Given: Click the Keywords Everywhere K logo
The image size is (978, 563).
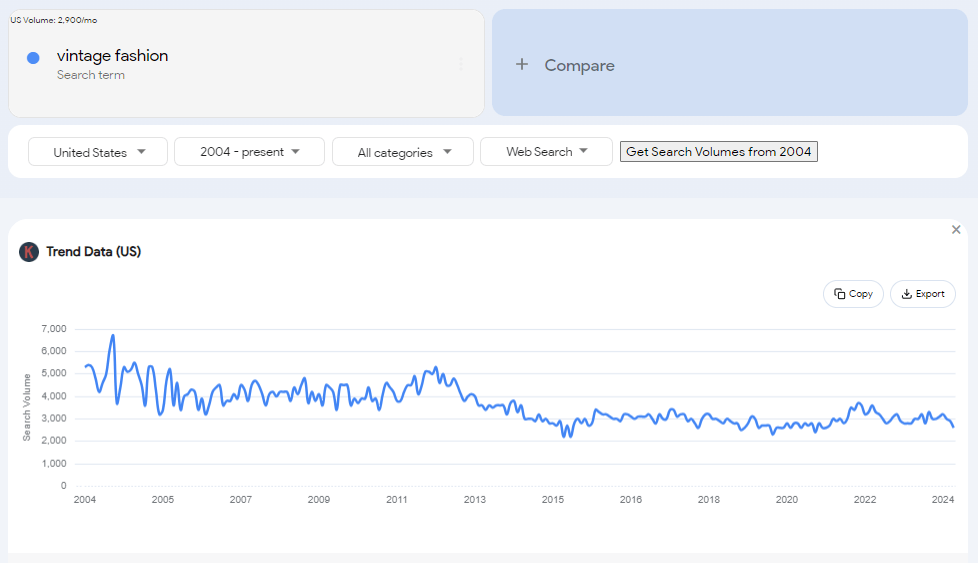Looking at the screenshot, I should pos(29,252).
